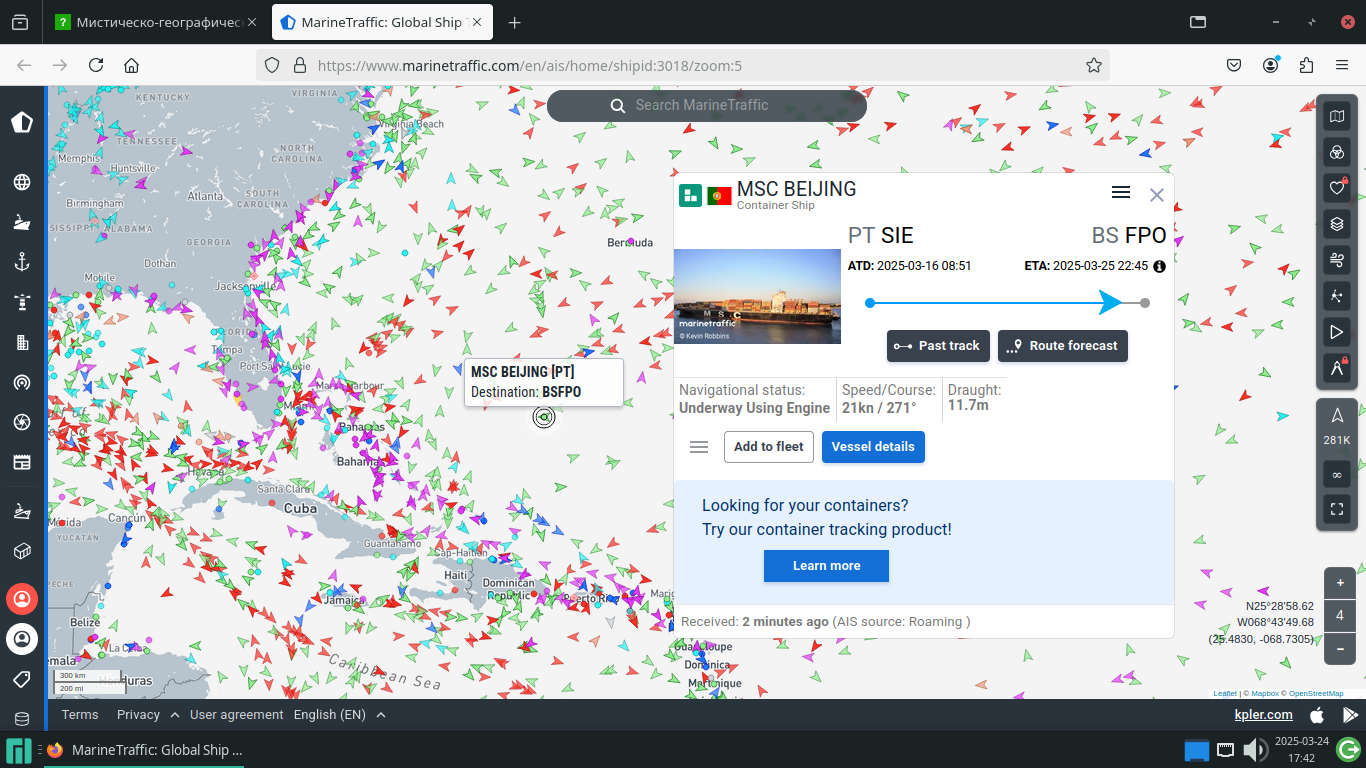
Task: Open the Photos camera shutter icon
Action: 22,422
